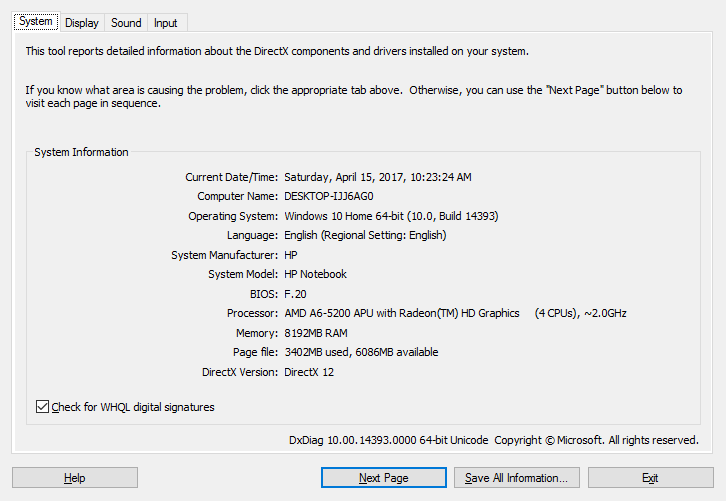The image size is (726, 501).
Task: Open the Sound tab
Action: point(126,23)
